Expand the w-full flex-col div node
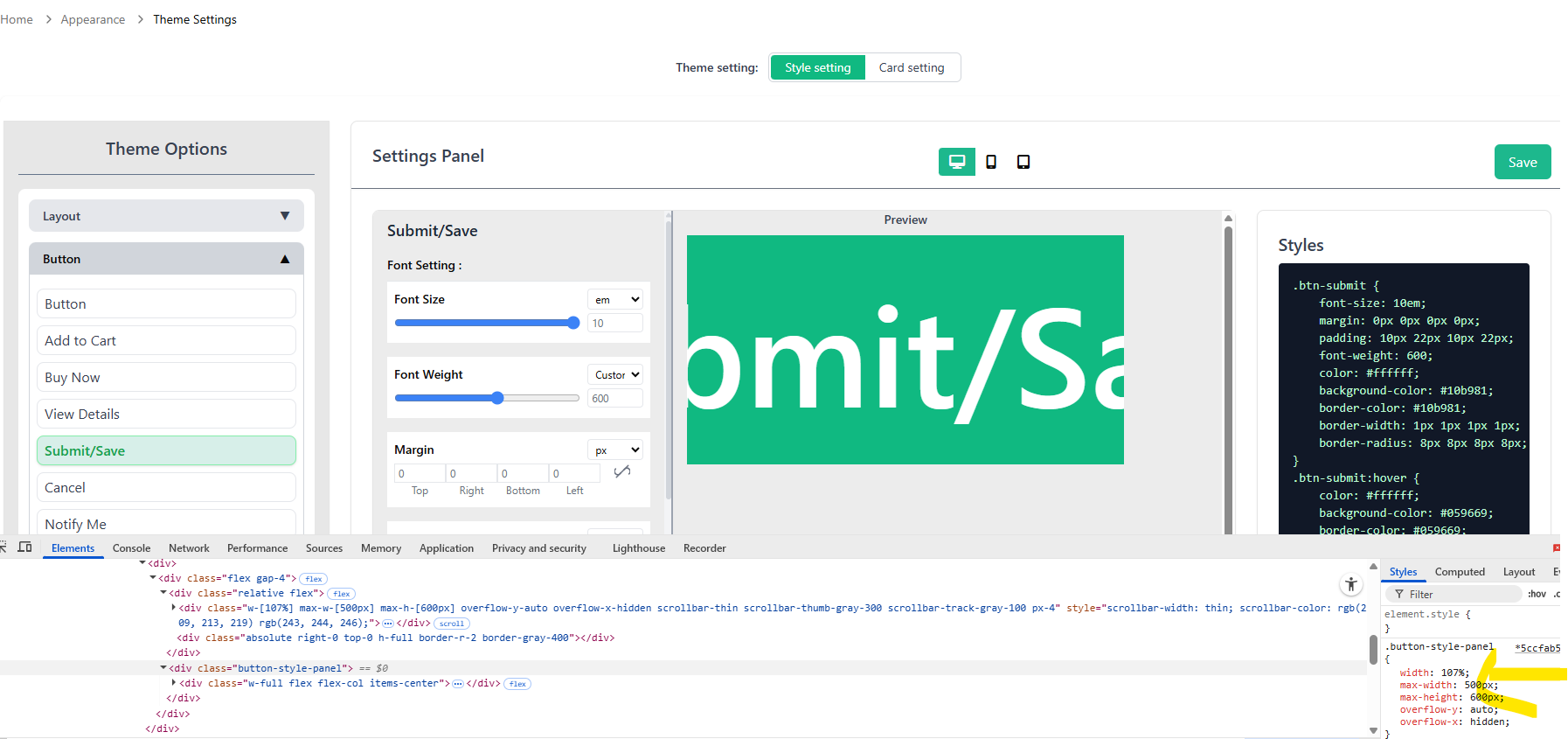Image resolution: width=1568 pixels, height=739 pixels. (174, 683)
